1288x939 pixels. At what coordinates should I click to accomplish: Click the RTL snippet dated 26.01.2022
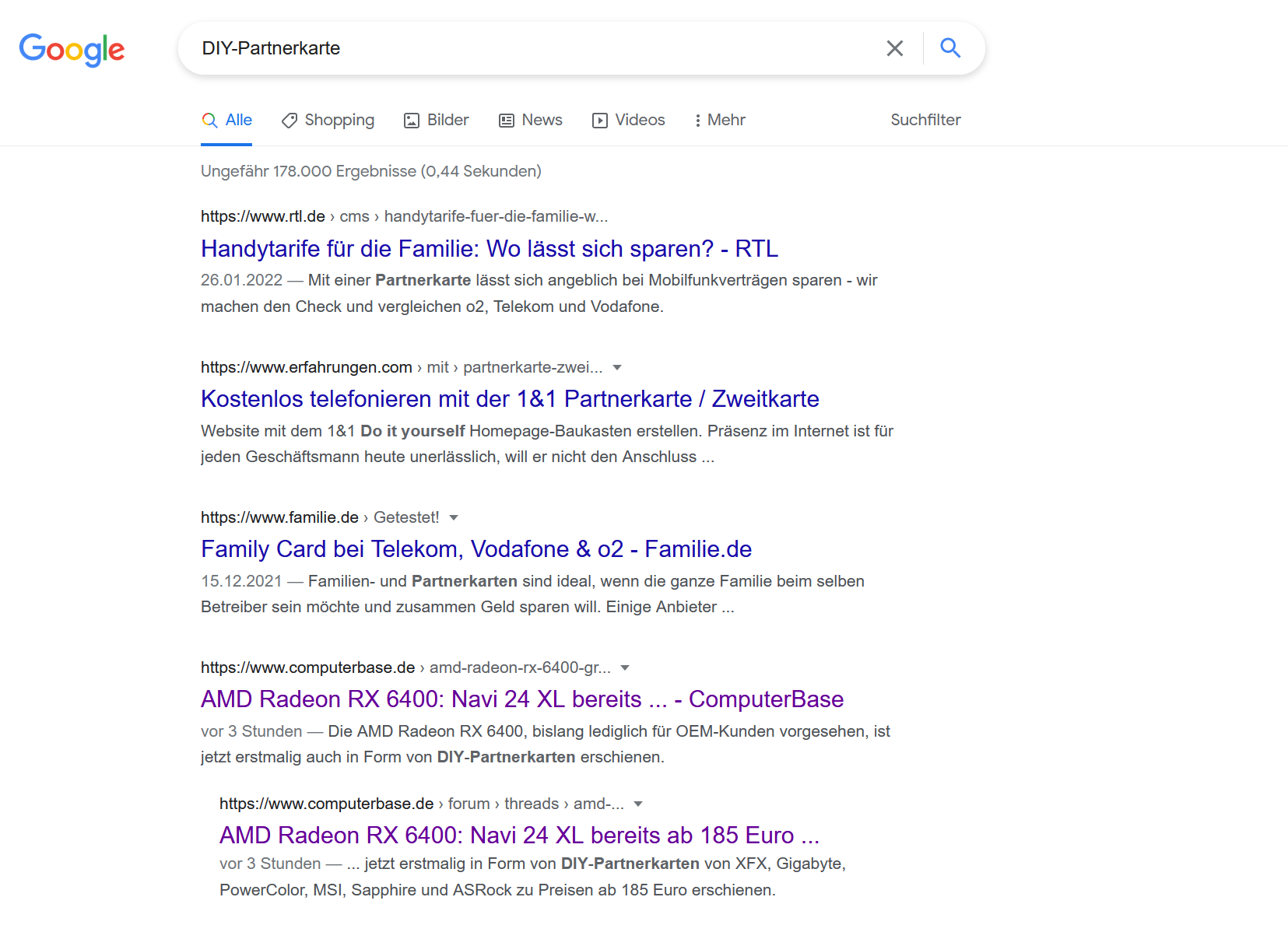coord(539,293)
